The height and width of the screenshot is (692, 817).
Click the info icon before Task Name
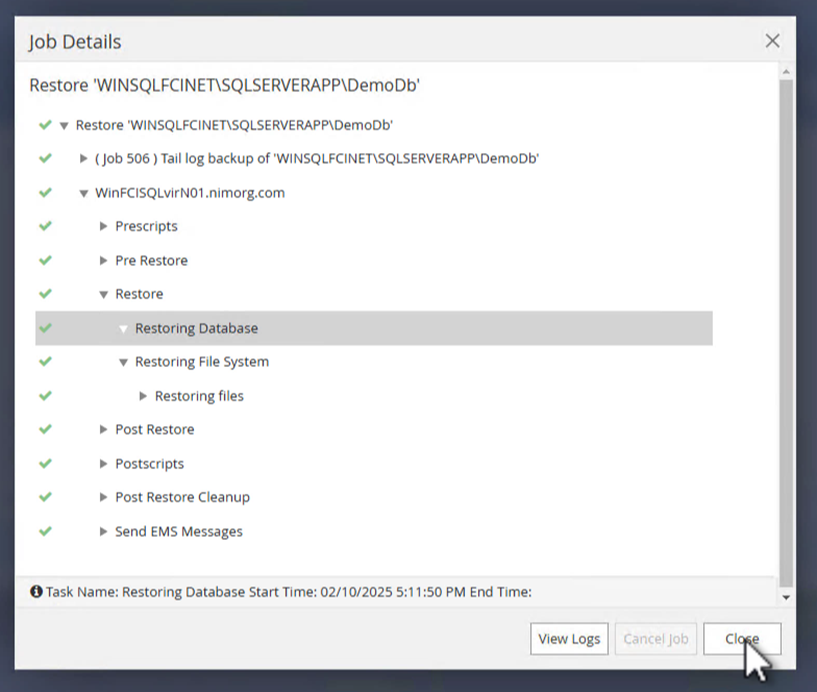click(36, 591)
